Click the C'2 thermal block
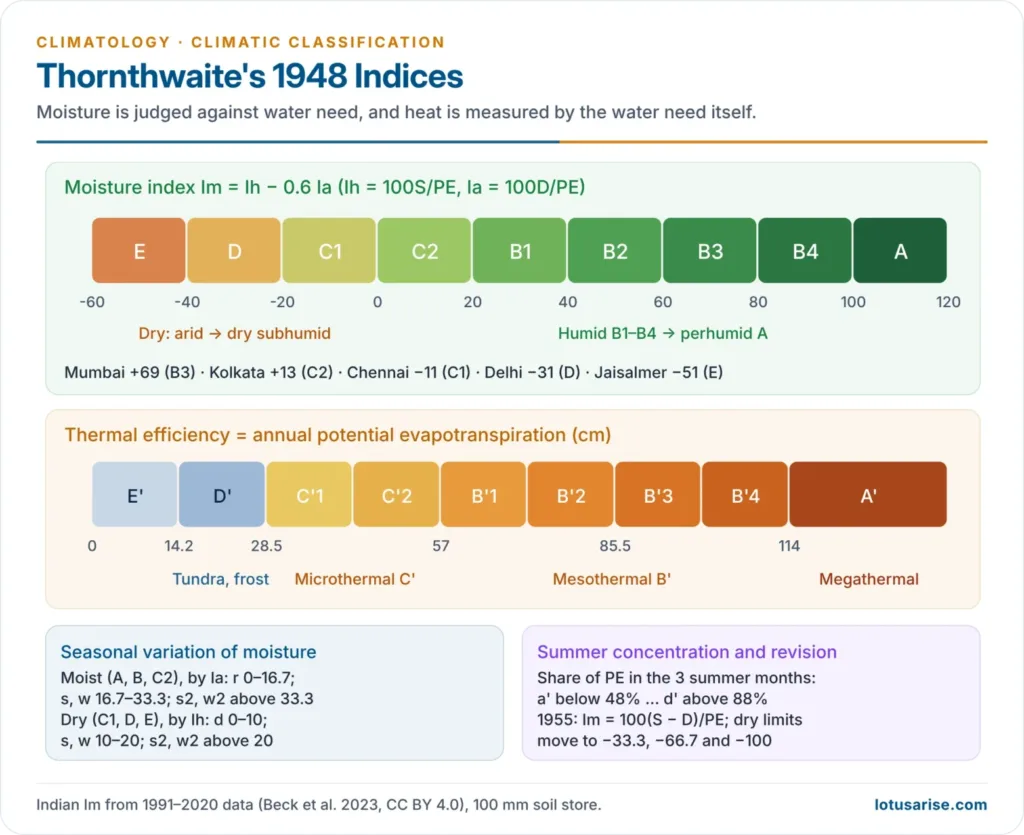Viewport: 1024px width, 835px height. 396,494
